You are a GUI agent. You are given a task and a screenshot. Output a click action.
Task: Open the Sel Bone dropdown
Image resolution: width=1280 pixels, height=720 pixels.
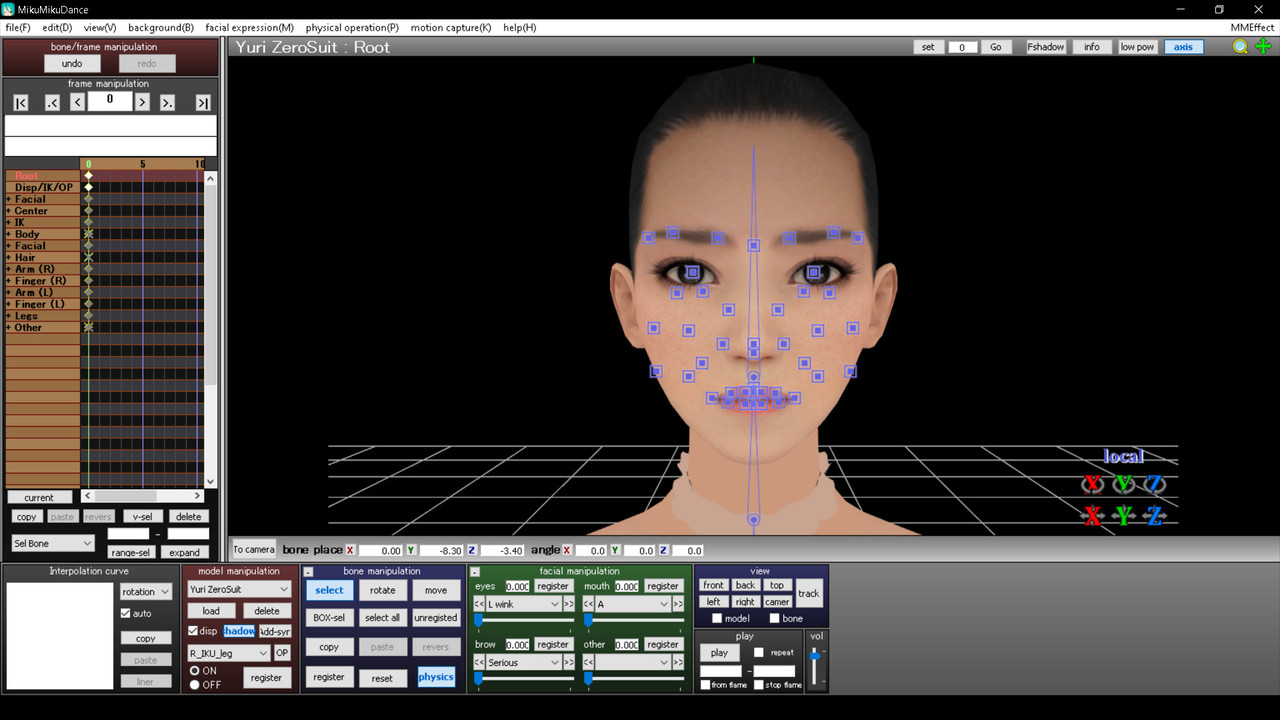[x=53, y=543]
